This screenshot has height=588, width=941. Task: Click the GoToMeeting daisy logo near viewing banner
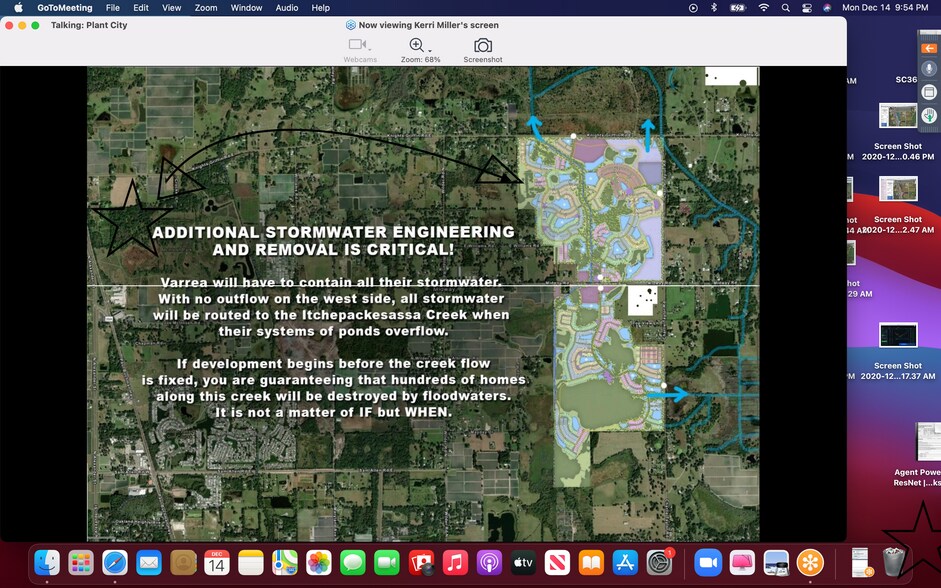coord(351,24)
